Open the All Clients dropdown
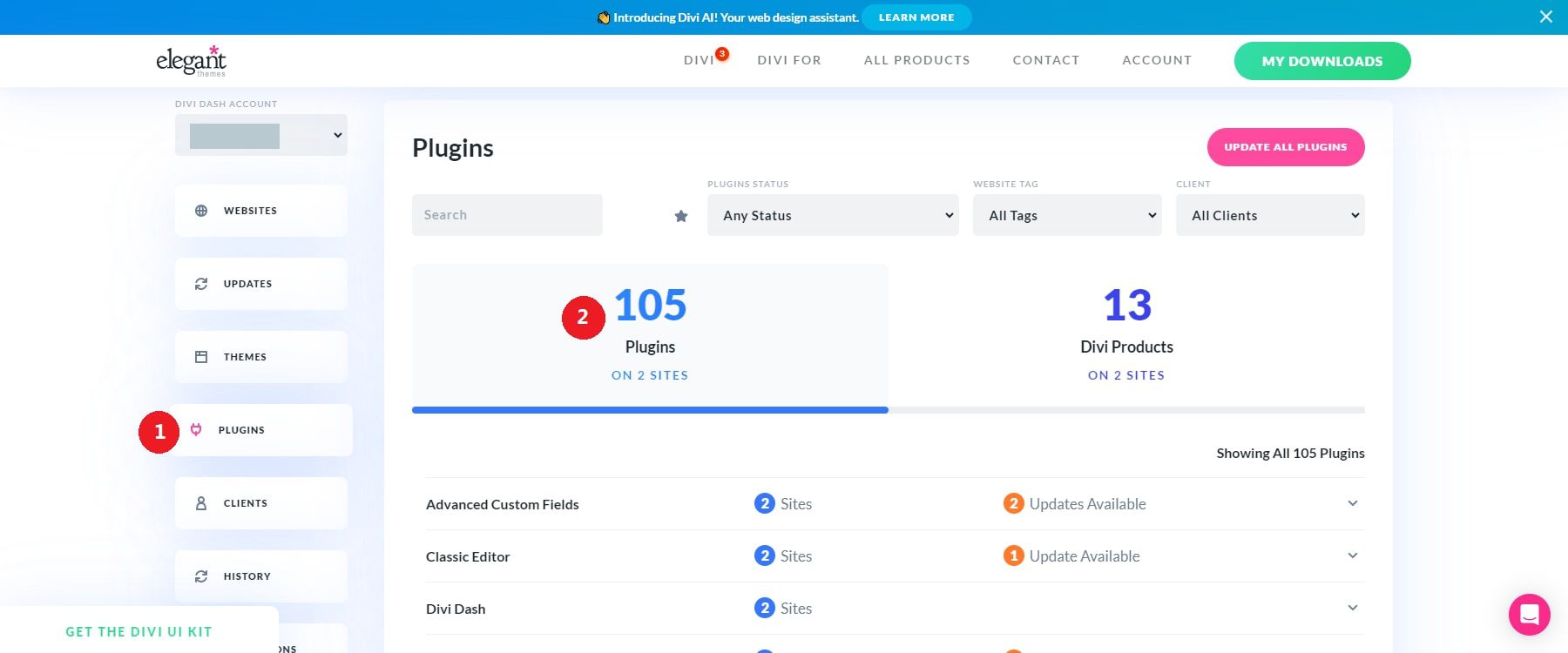This screenshot has width=1568, height=653. pos(1269,215)
